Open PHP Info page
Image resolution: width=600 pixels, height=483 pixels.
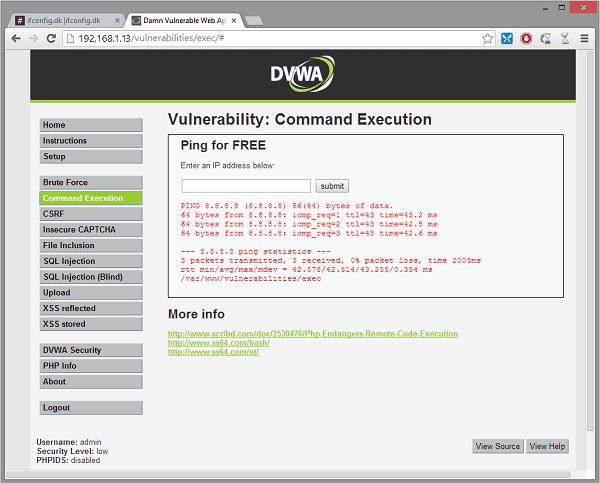[91, 366]
